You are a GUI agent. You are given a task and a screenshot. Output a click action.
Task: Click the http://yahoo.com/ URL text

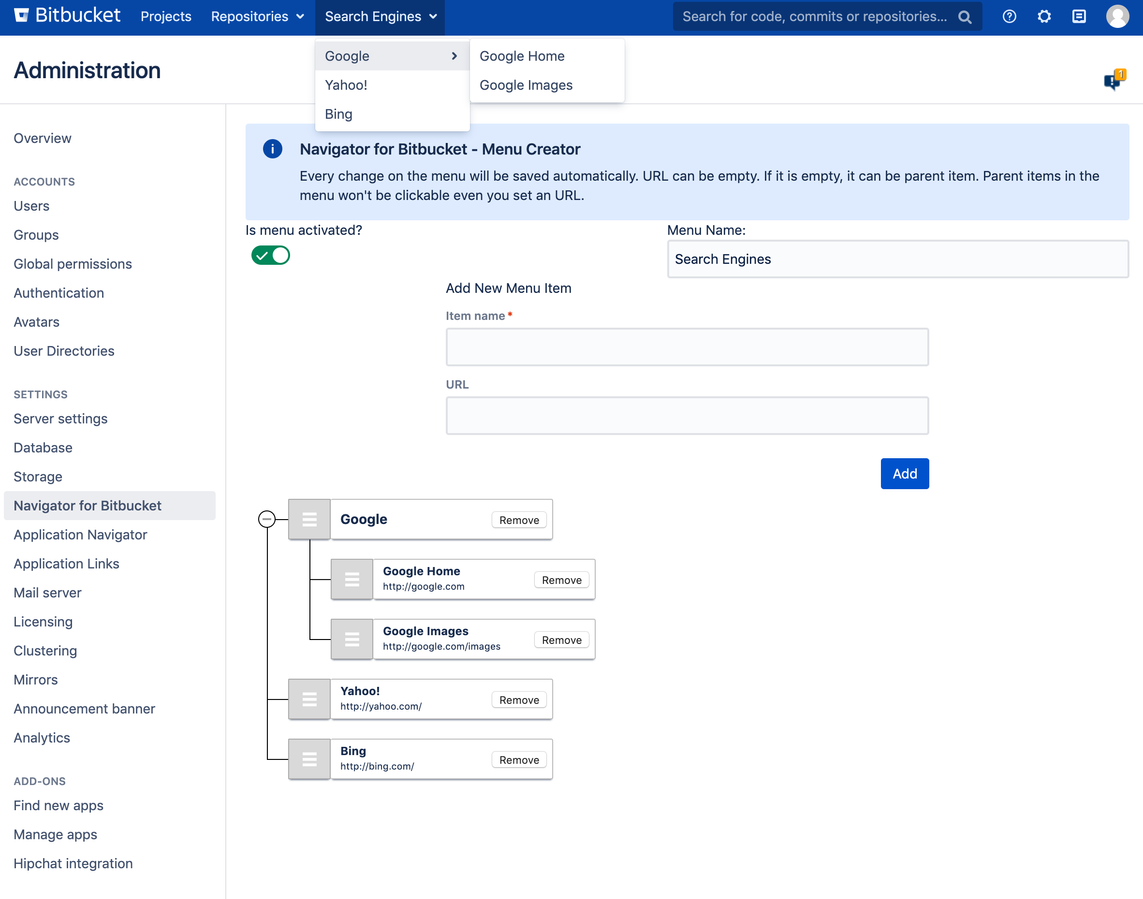coord(381,707)
